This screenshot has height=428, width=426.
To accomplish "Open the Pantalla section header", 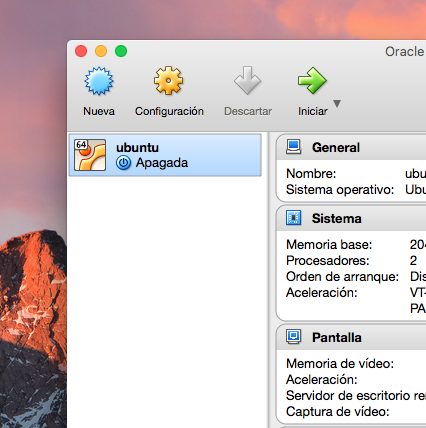I will 351,337.
